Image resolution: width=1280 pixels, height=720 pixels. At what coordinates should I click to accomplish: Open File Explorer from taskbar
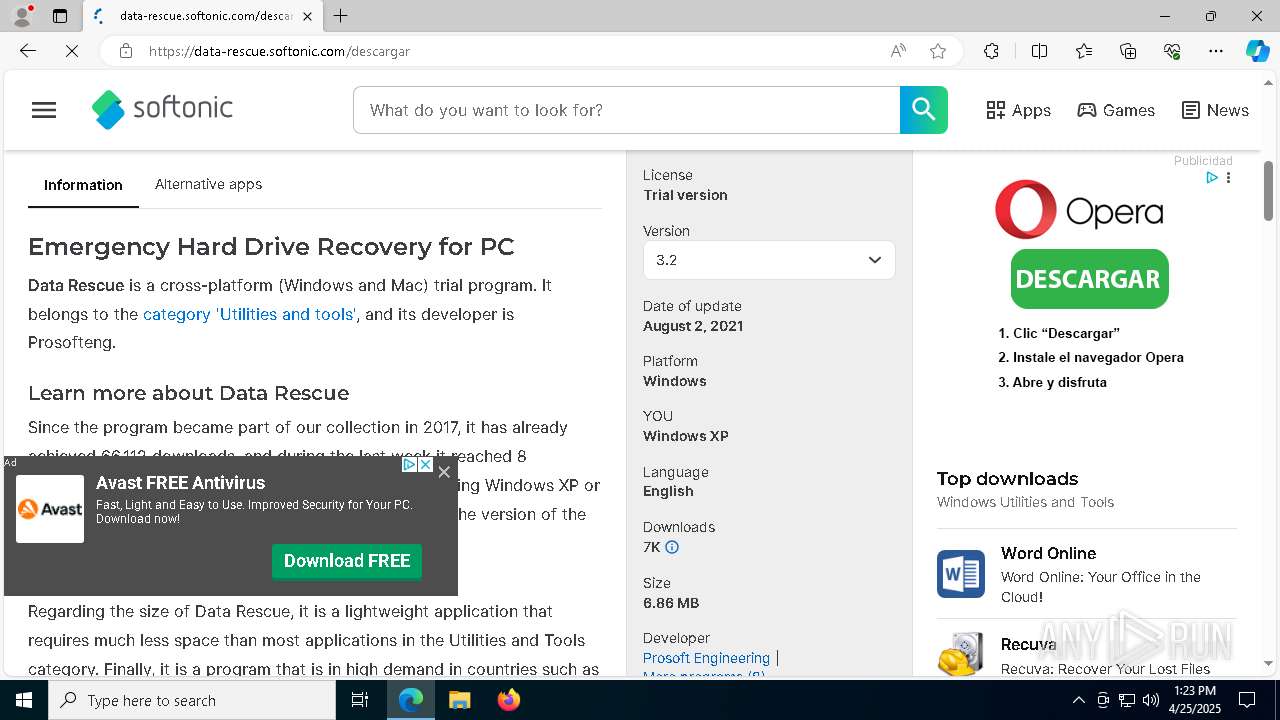[459, 700]
